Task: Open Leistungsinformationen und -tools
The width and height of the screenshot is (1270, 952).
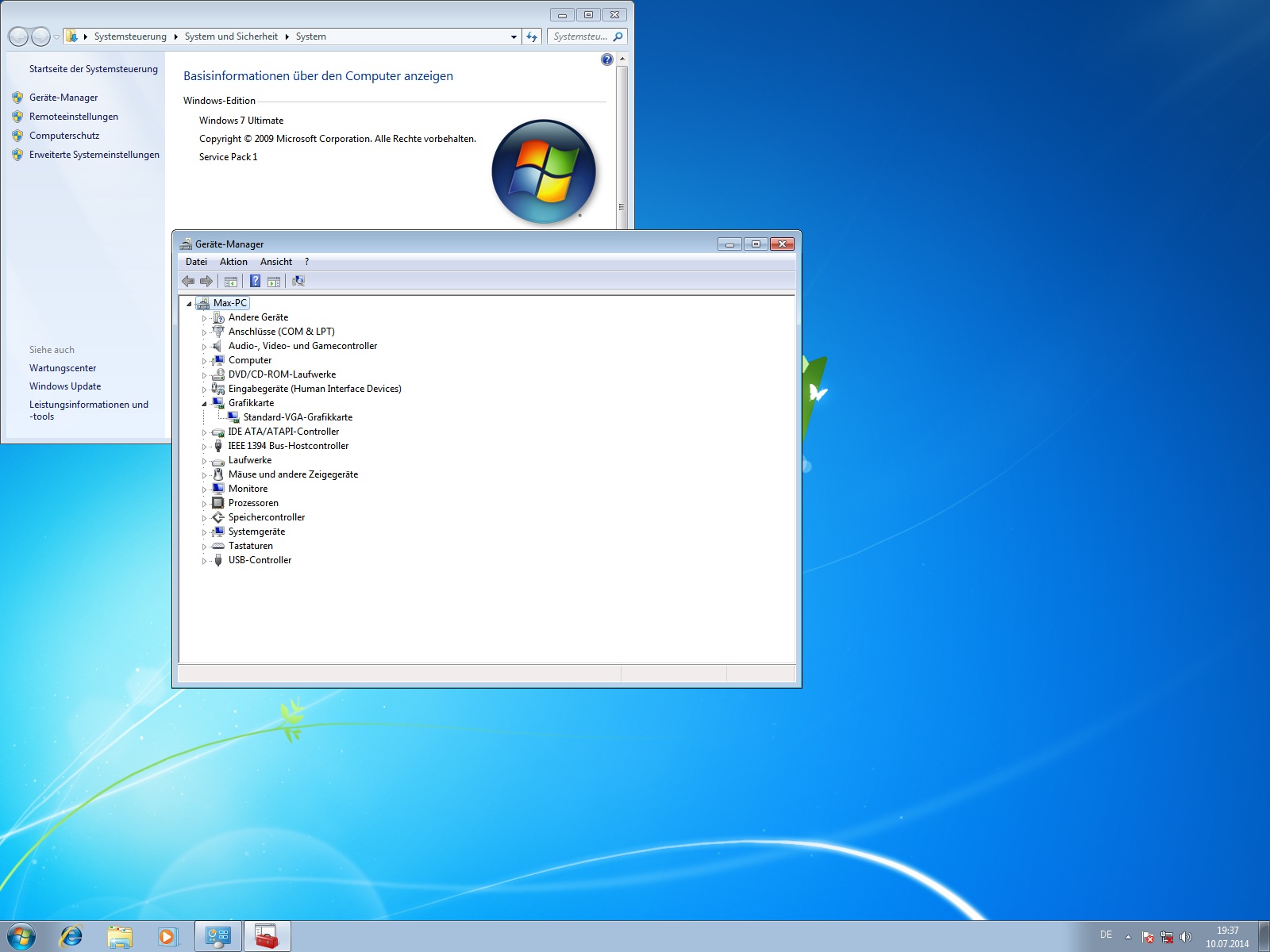Action: coord(89,410)
